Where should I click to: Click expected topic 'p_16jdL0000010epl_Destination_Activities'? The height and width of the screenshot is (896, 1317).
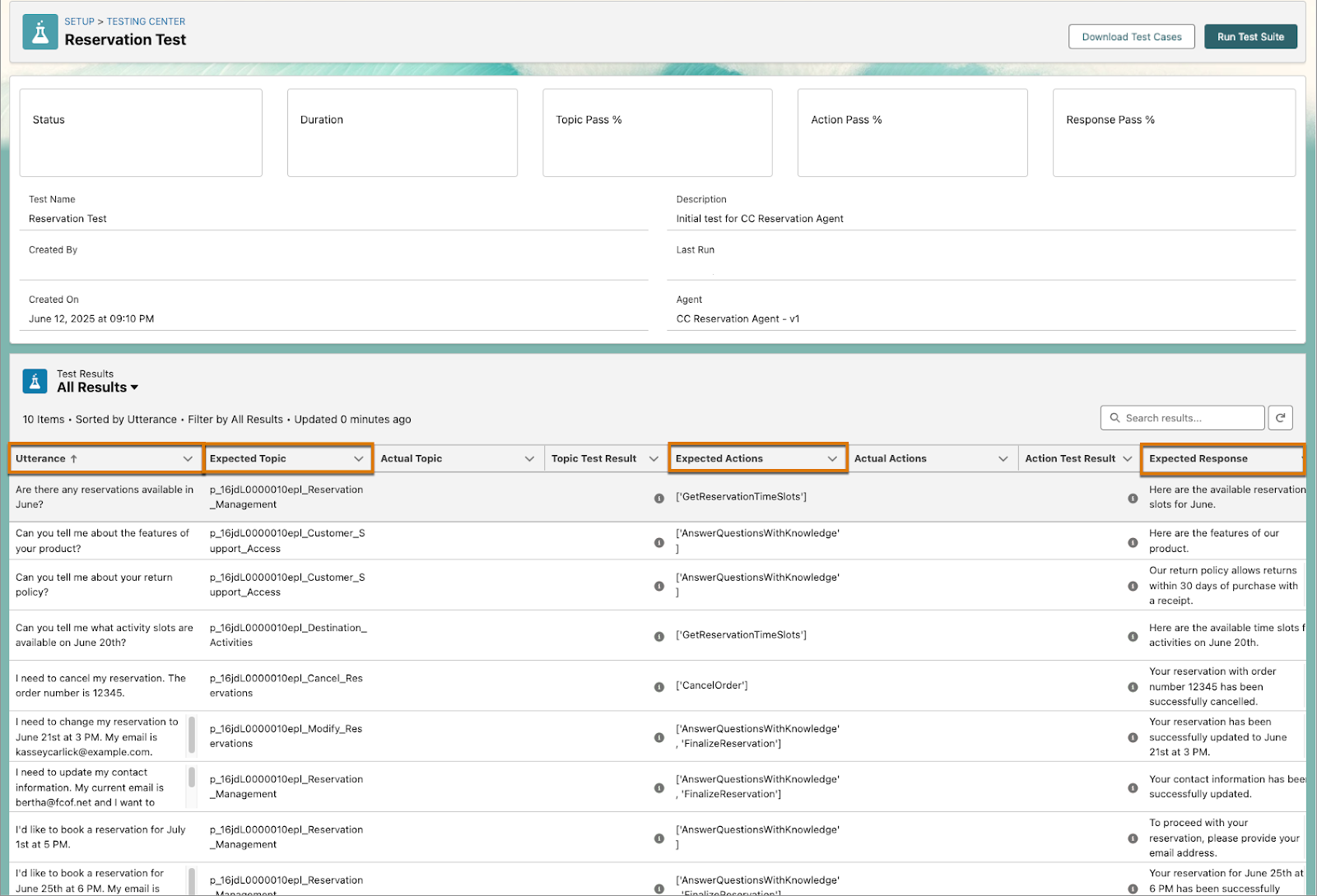point(288,635)
